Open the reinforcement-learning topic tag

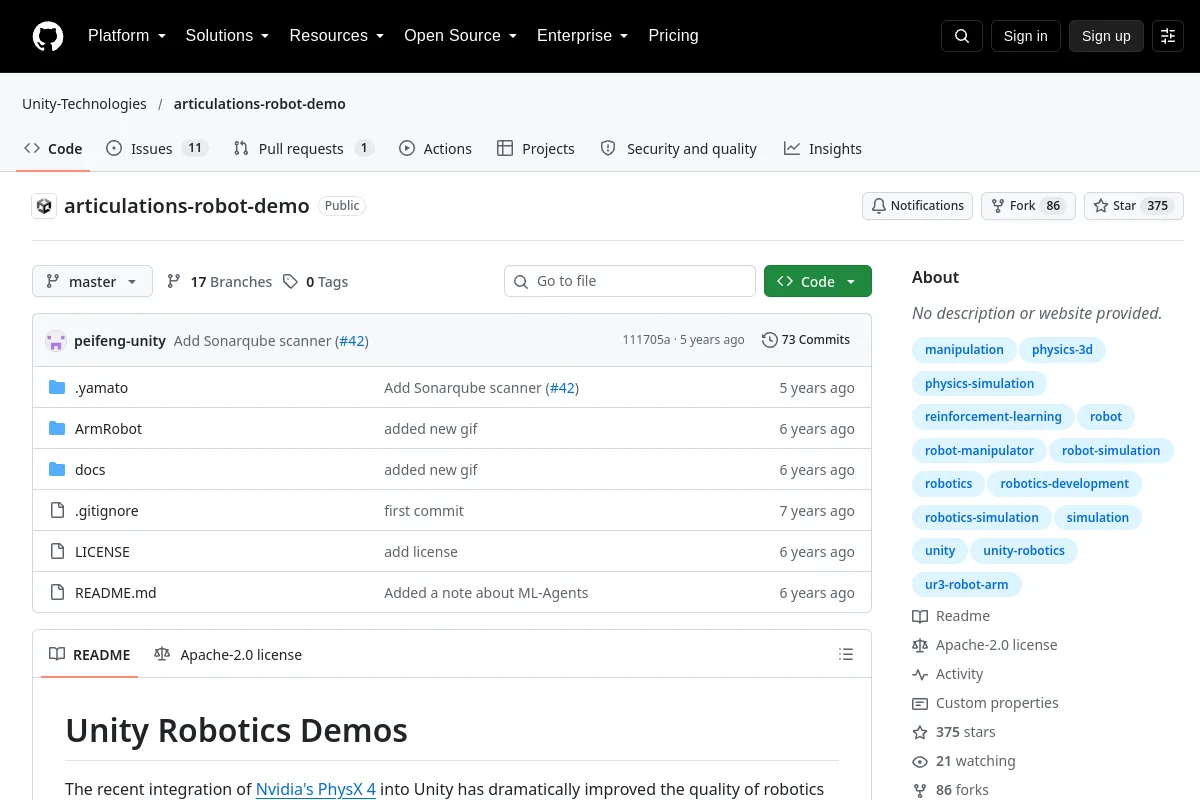pos(993,417)
